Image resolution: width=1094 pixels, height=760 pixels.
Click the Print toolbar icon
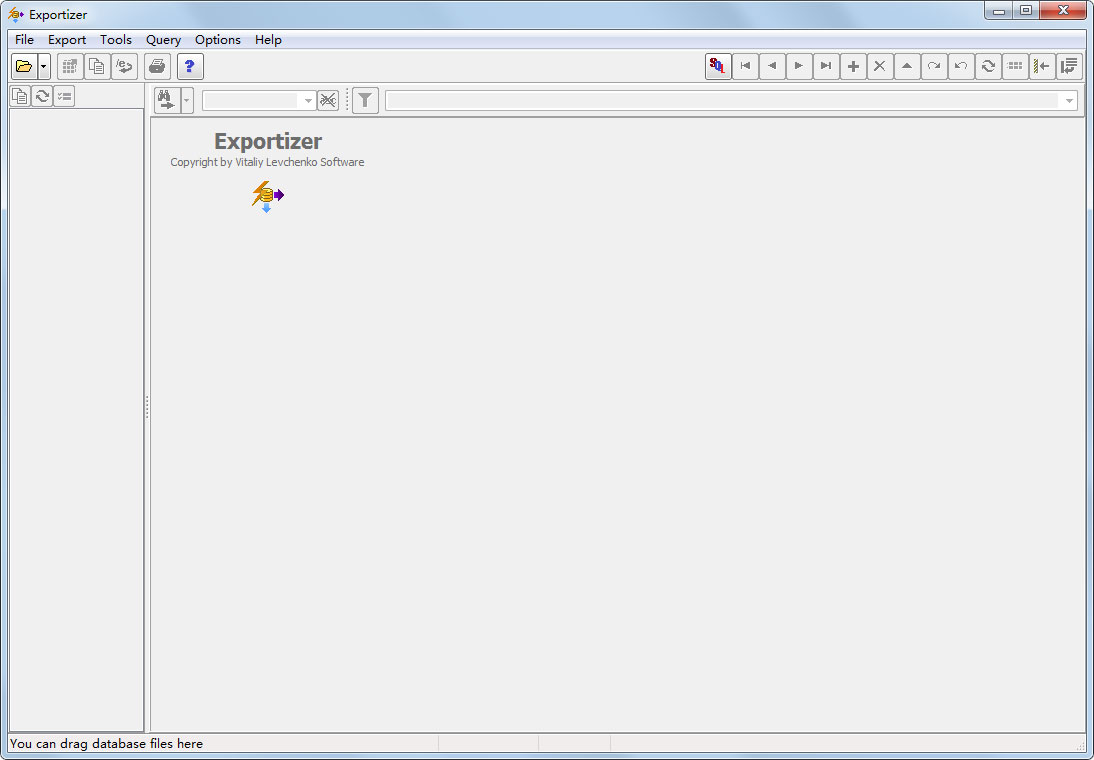[x=157, y=66]
